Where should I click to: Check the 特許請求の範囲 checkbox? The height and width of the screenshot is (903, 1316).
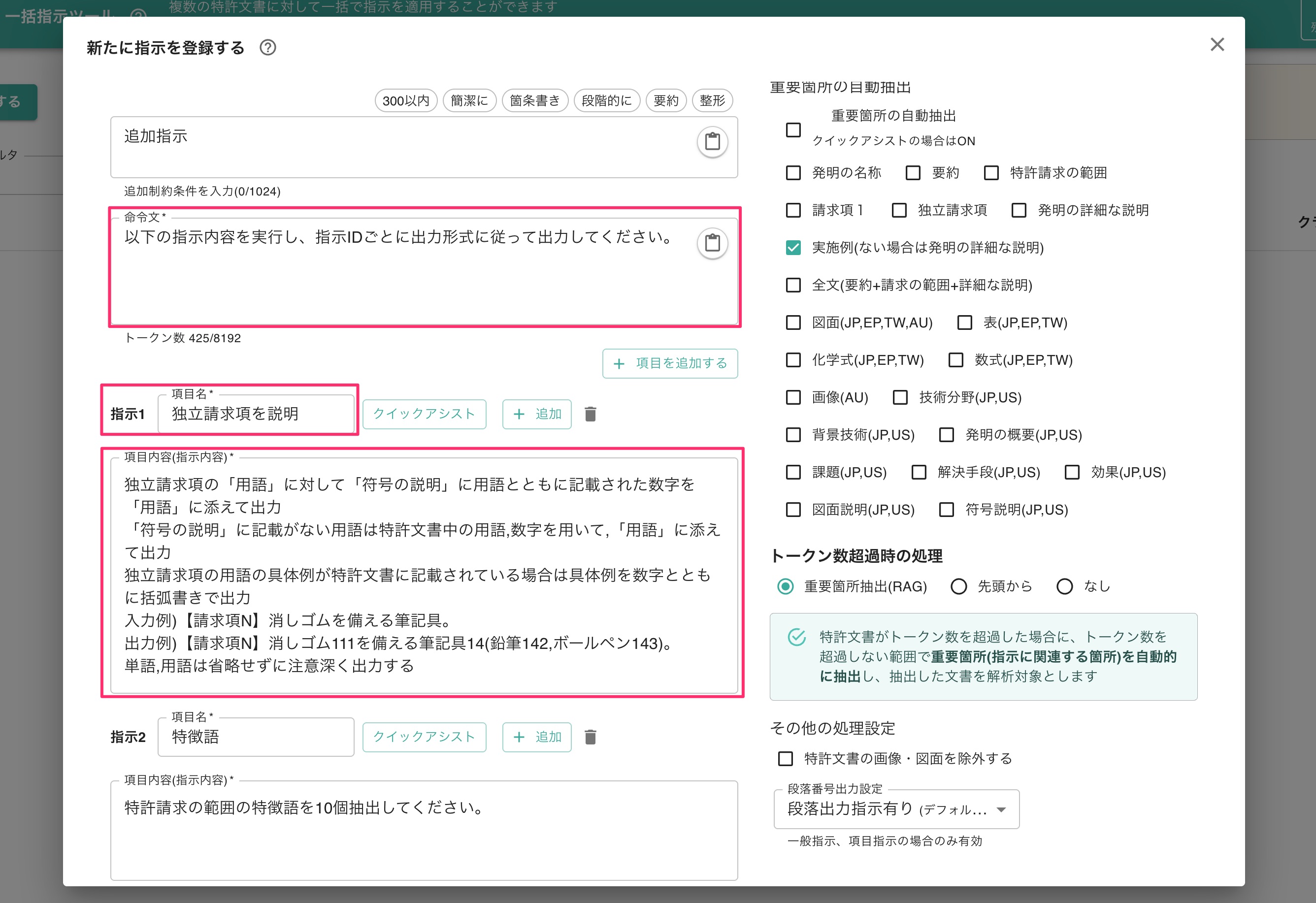(x=991, y=173)
